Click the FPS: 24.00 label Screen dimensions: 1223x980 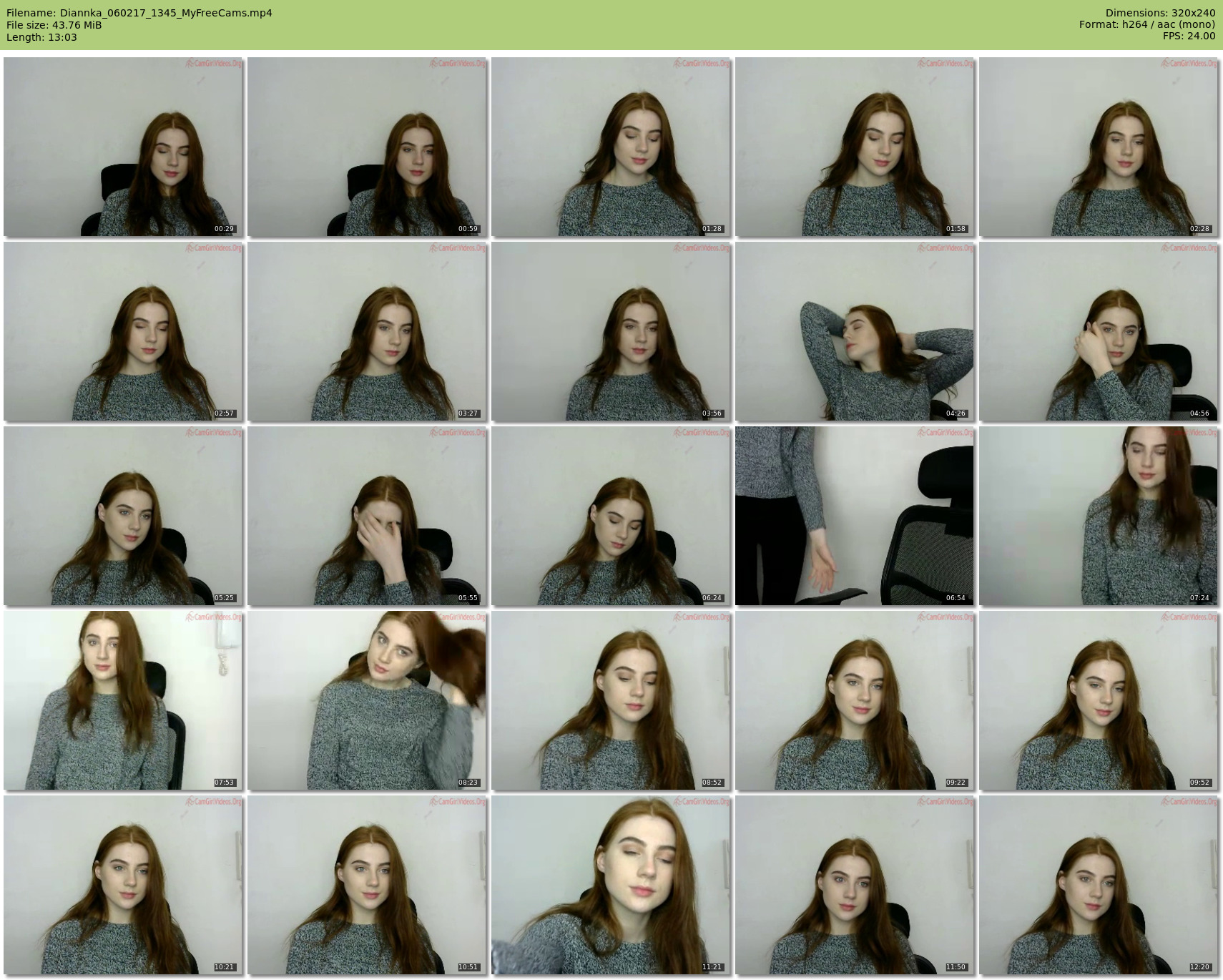pyautogui.click(x=1189, y=36)
